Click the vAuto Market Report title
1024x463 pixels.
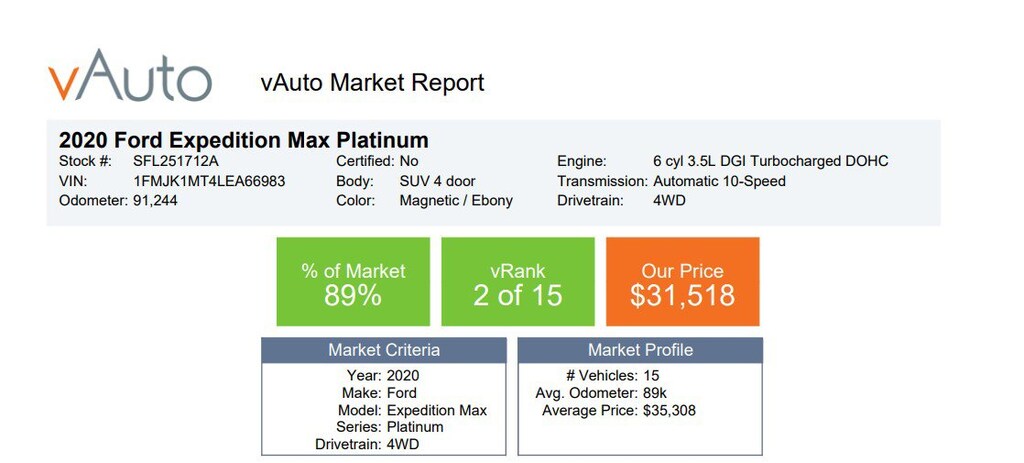(x=372, y=82)
